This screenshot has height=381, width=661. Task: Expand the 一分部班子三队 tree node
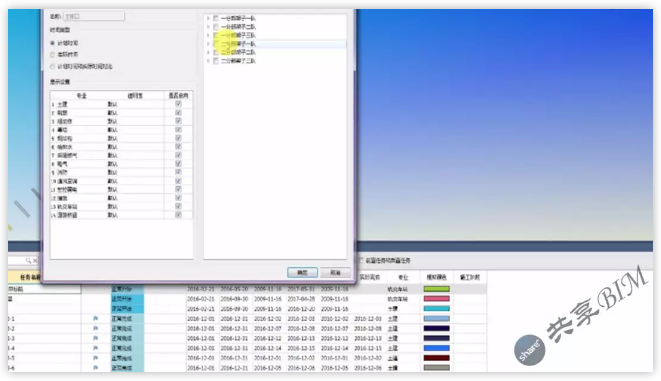tap(208, 35)
